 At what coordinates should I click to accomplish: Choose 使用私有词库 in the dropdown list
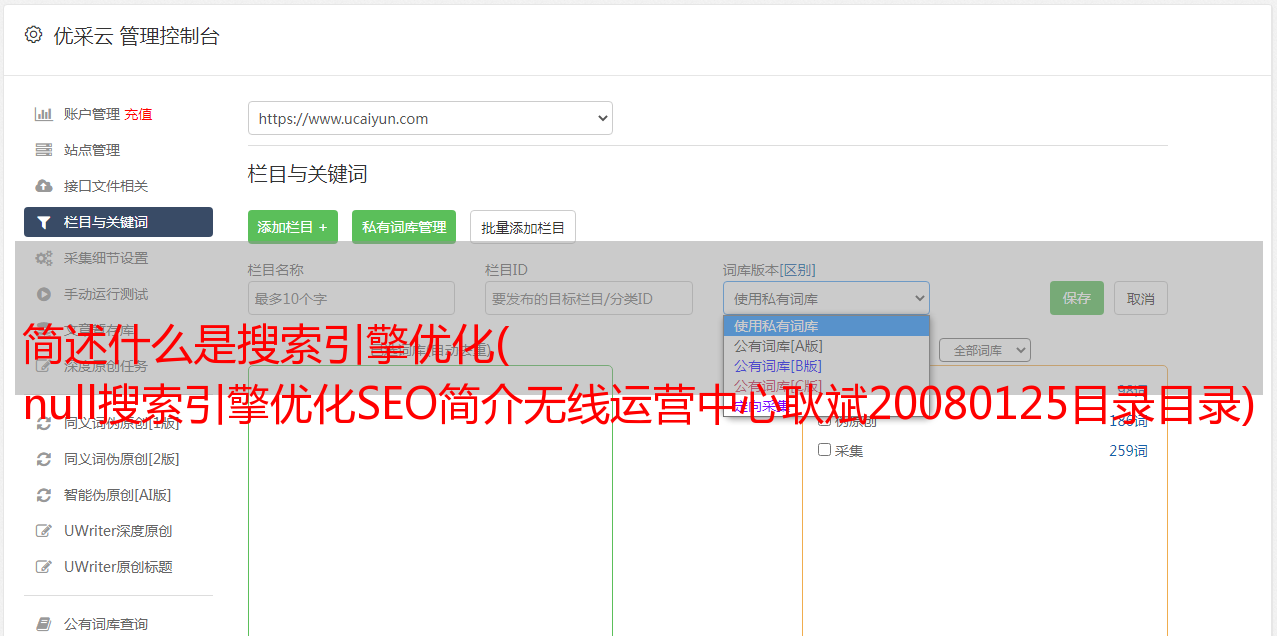tap(826, 325)
